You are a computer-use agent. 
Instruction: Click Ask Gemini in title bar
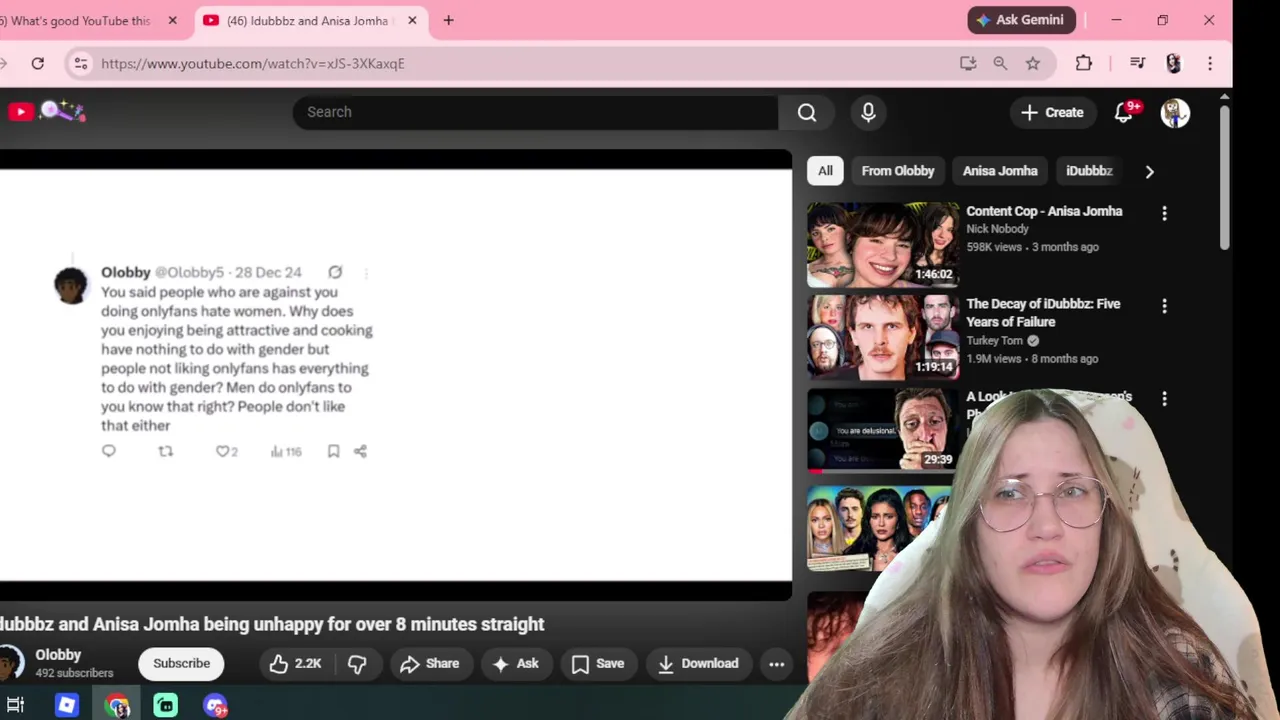tap(1021, 20)
